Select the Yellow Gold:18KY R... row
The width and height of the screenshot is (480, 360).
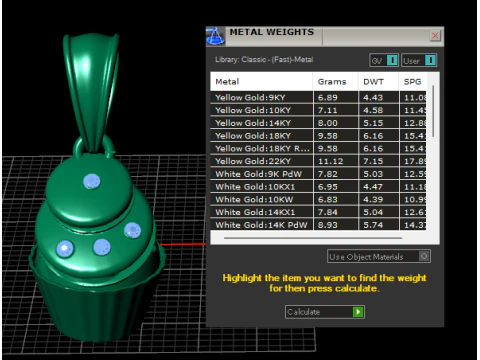pos(318,148)
